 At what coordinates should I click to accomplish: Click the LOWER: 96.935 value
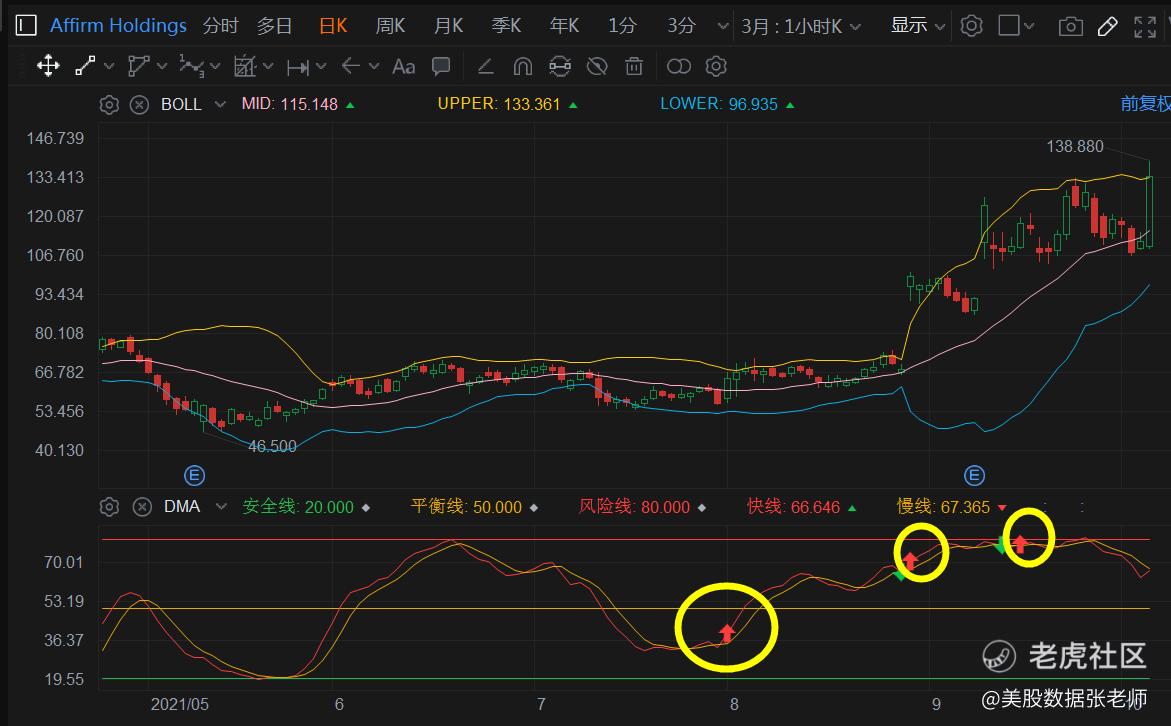point(719,104)
